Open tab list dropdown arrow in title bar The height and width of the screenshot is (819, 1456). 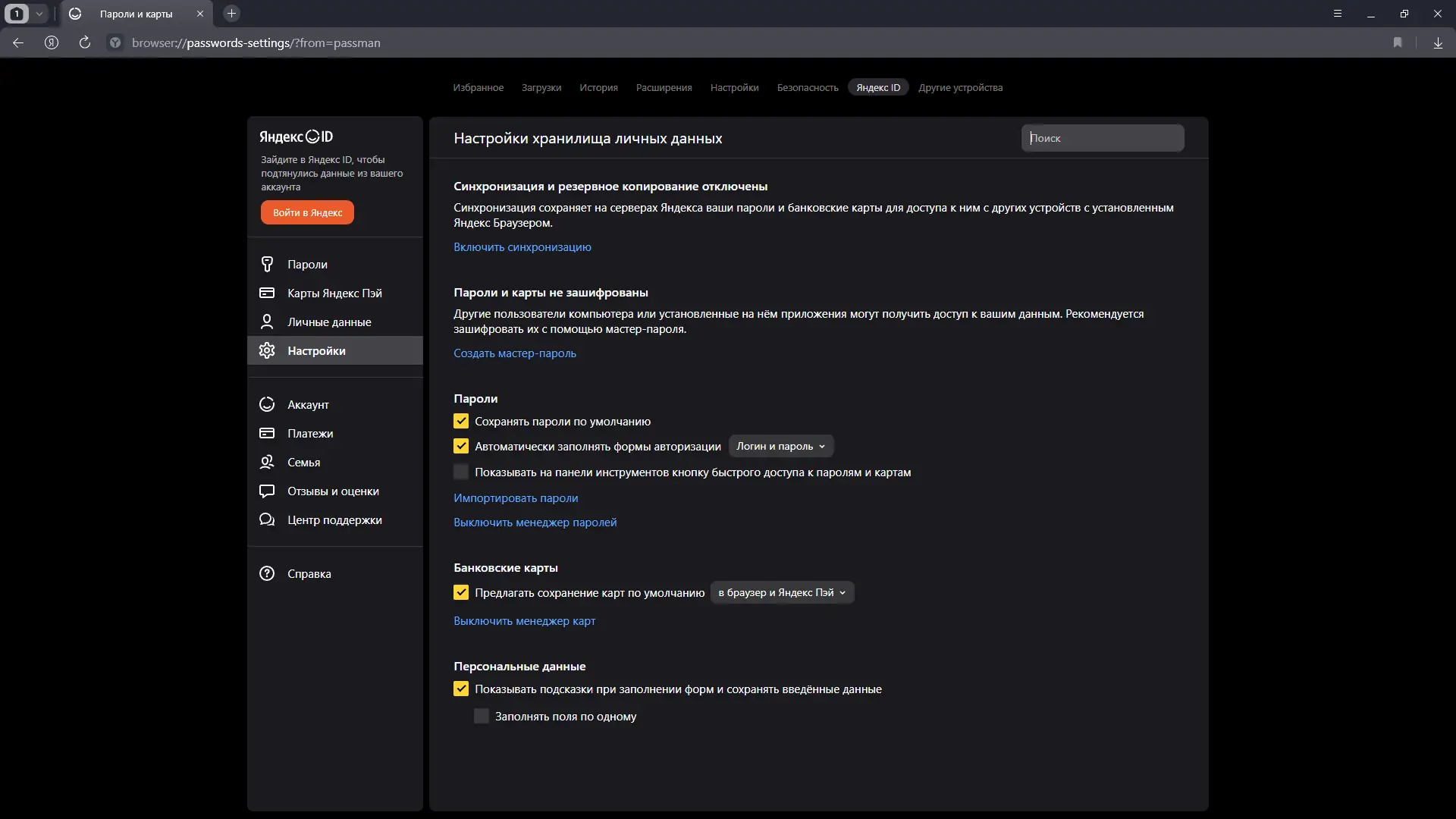pos(39,14)
